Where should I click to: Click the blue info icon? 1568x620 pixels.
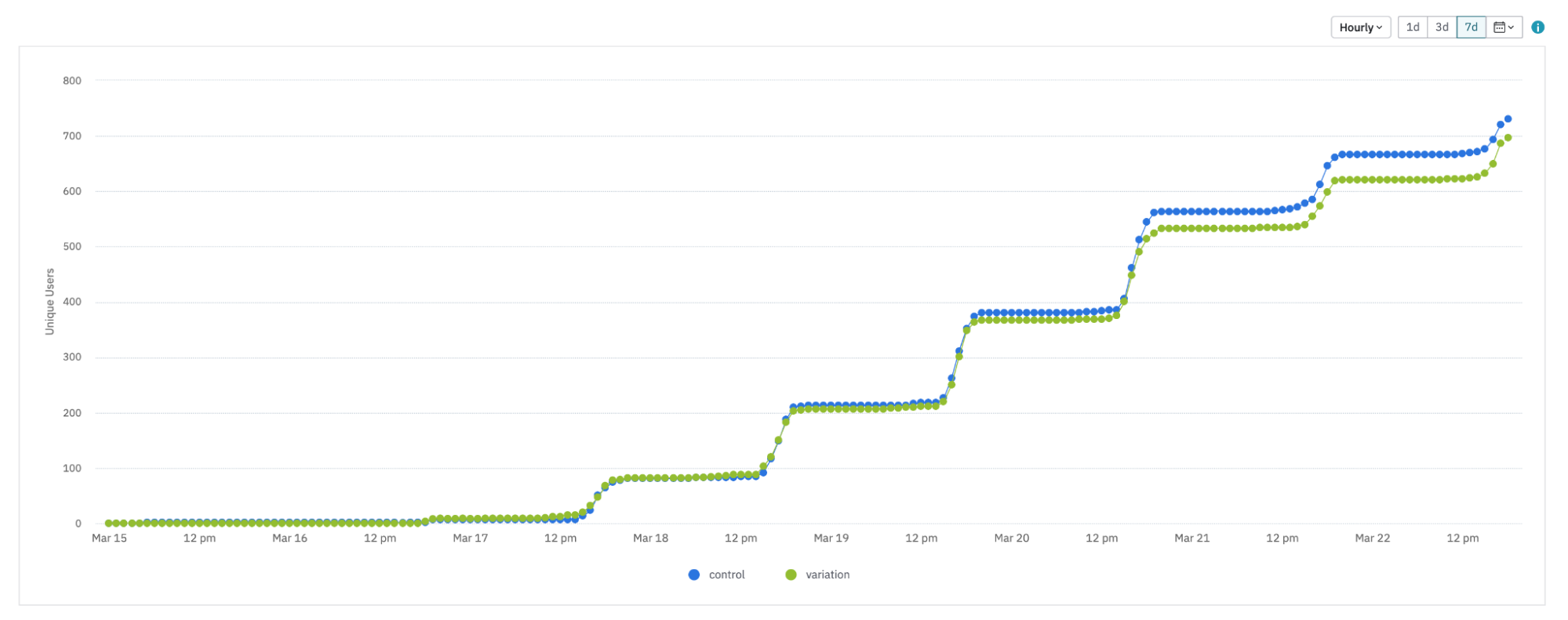tap(1537, 27)
